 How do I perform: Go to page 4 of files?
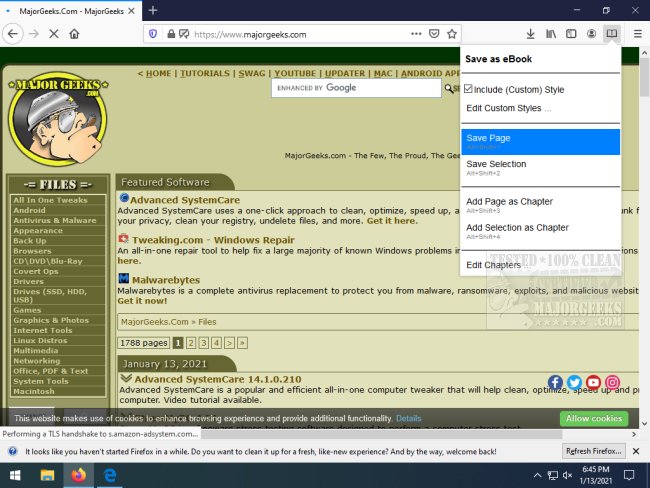(x=216, y=343)
